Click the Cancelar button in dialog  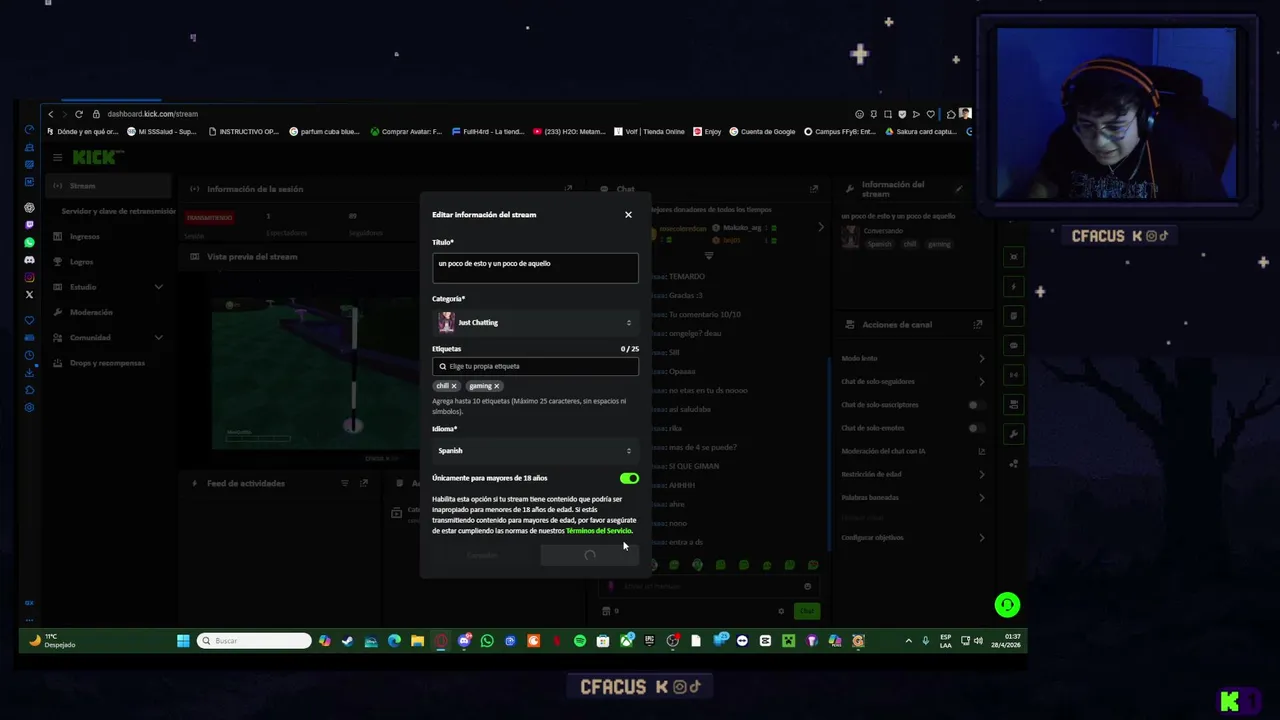[482, 555]
